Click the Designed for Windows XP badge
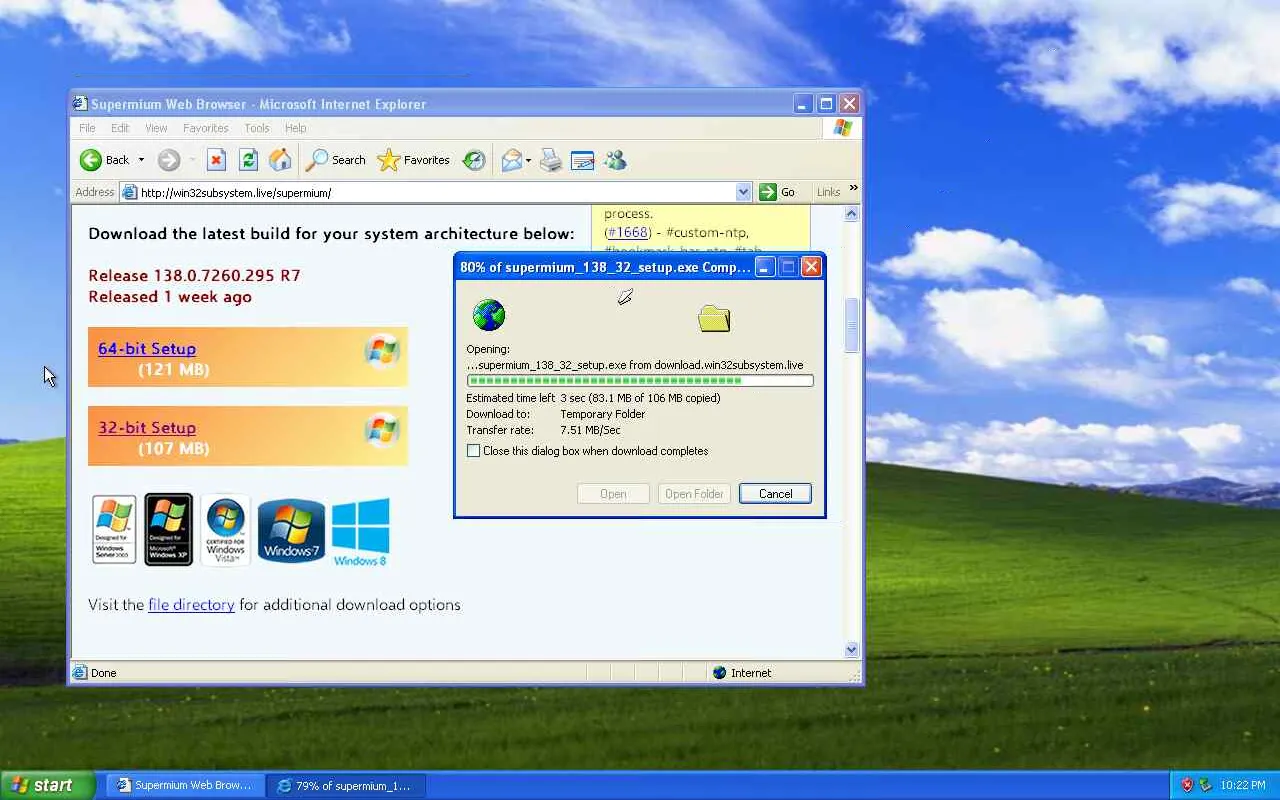1280x800 pixels. [168, 529]
